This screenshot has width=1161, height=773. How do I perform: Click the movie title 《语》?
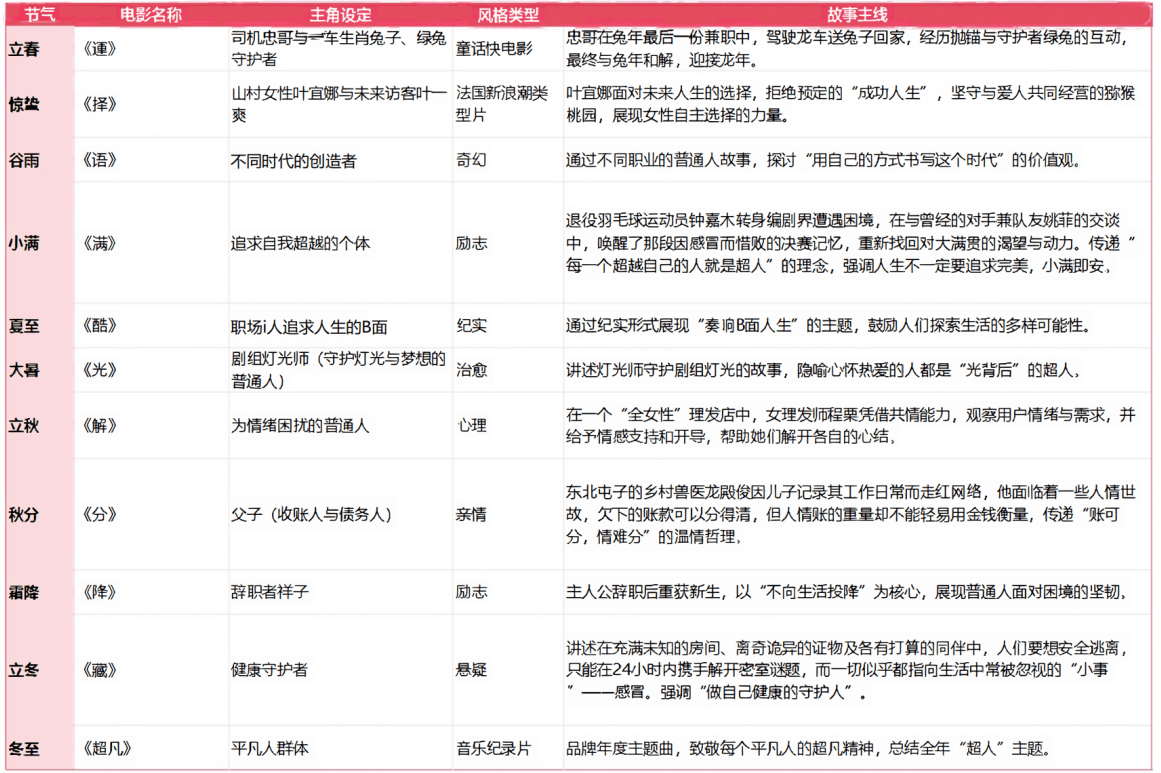point(99,160)
